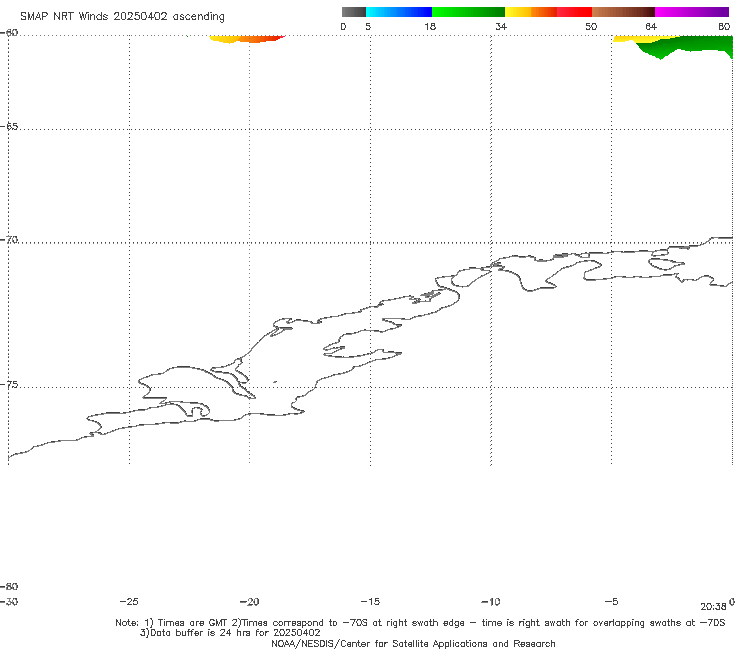Click the yellow-orange wind patch near -20 longitude

(x=246, y=39)
